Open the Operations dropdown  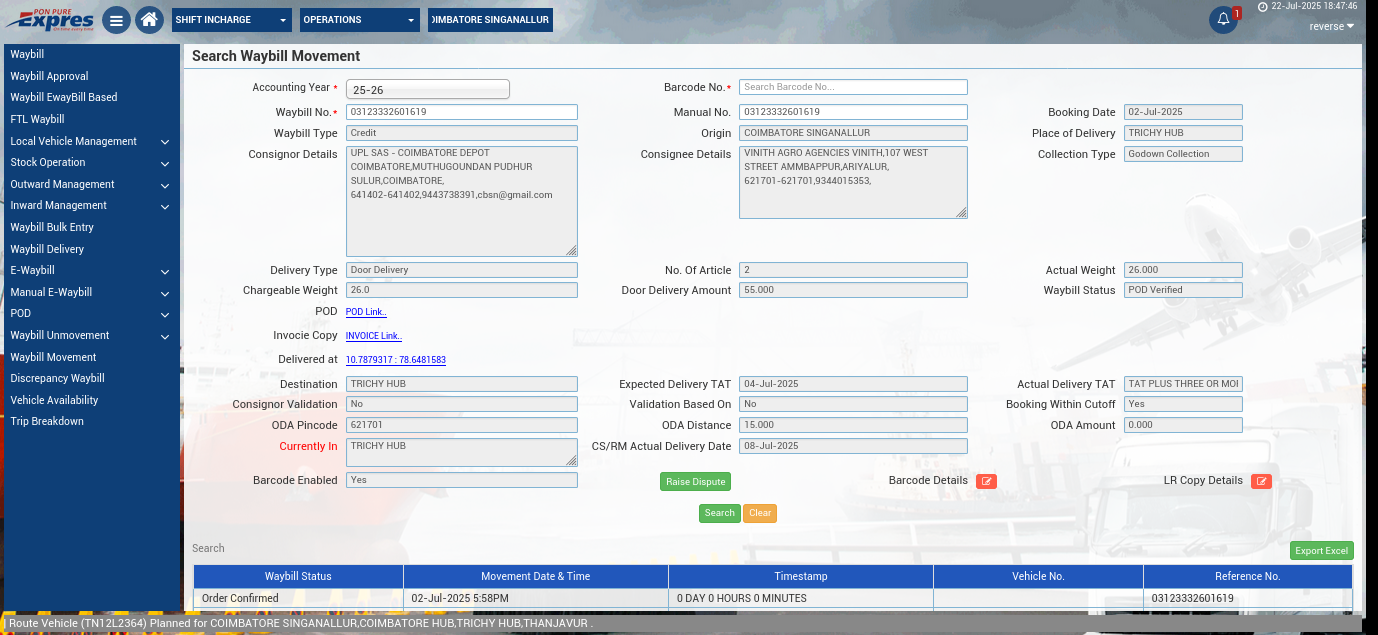[x=360, y=20]
